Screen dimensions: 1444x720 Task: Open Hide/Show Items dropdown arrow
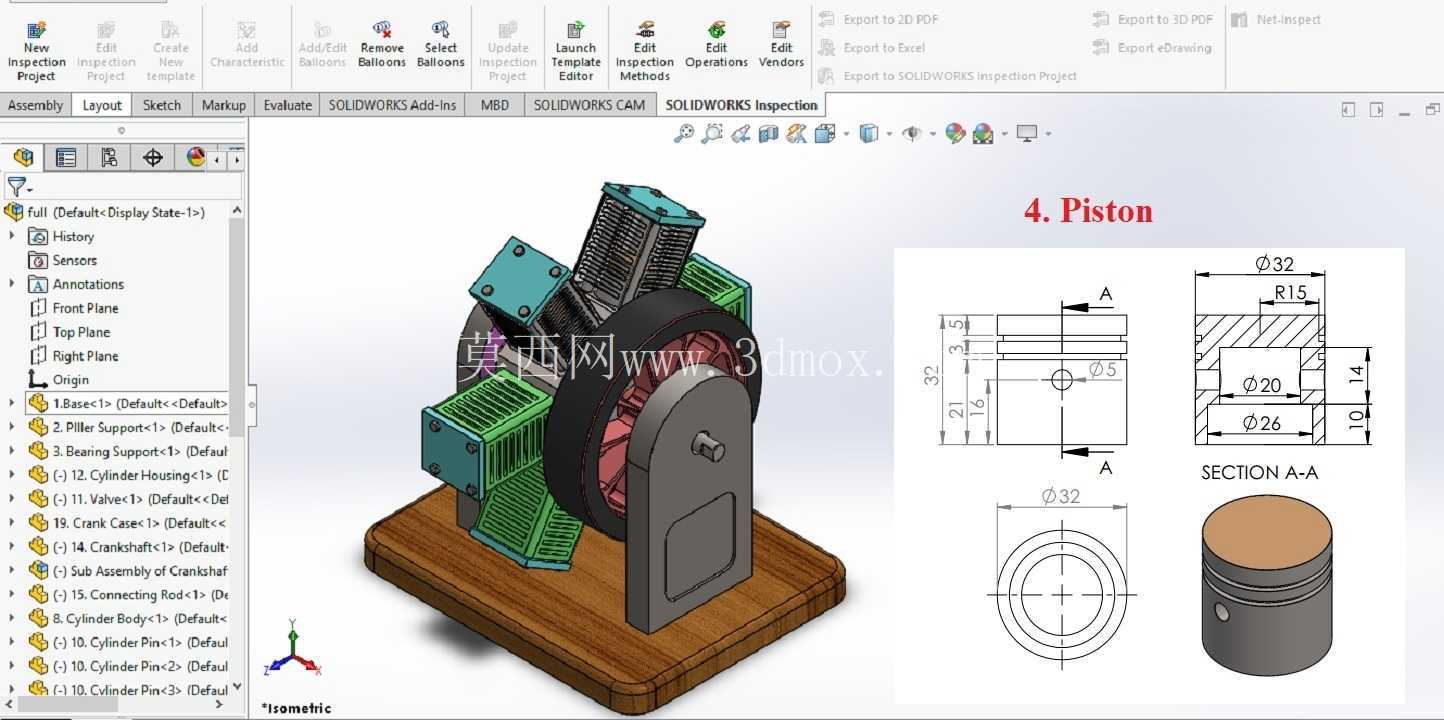(x=932, y=134)
